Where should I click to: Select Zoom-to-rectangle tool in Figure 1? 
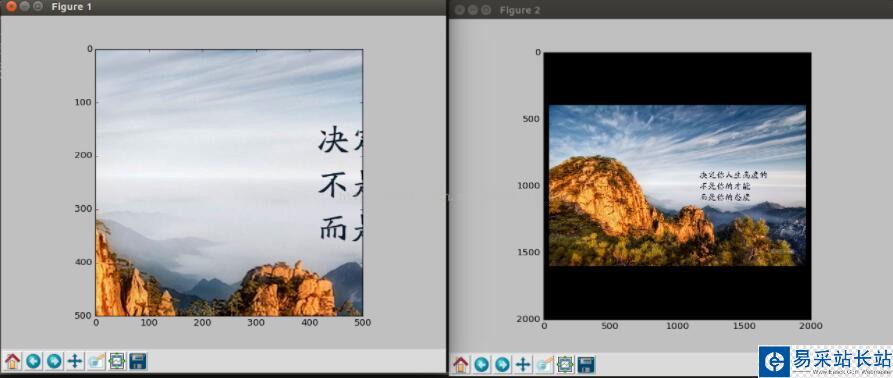pyautogui.click(x=96, y=361)
